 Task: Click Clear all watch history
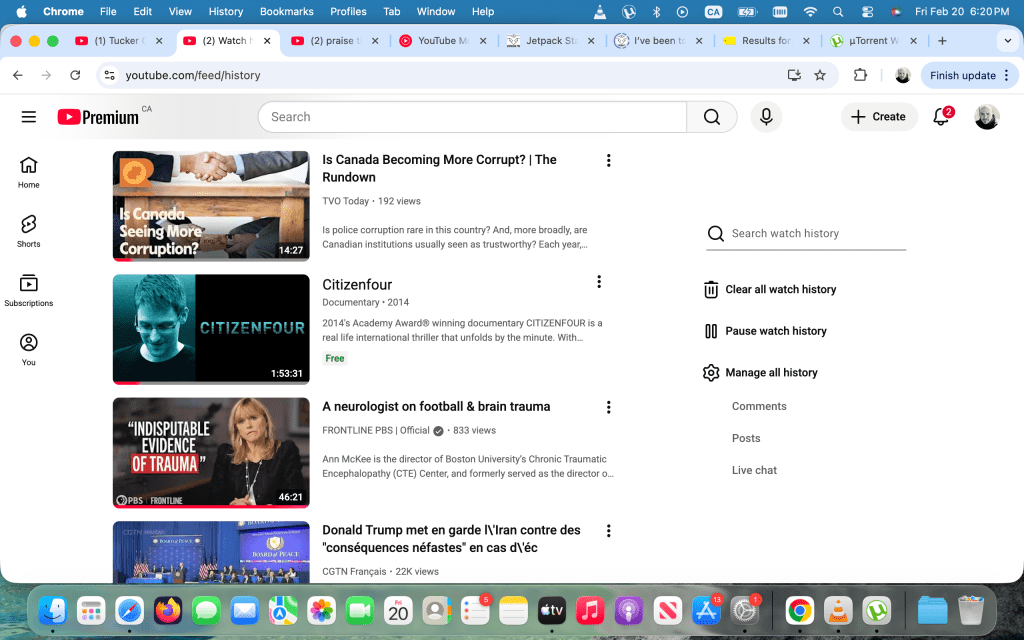(x=780, y=289)
